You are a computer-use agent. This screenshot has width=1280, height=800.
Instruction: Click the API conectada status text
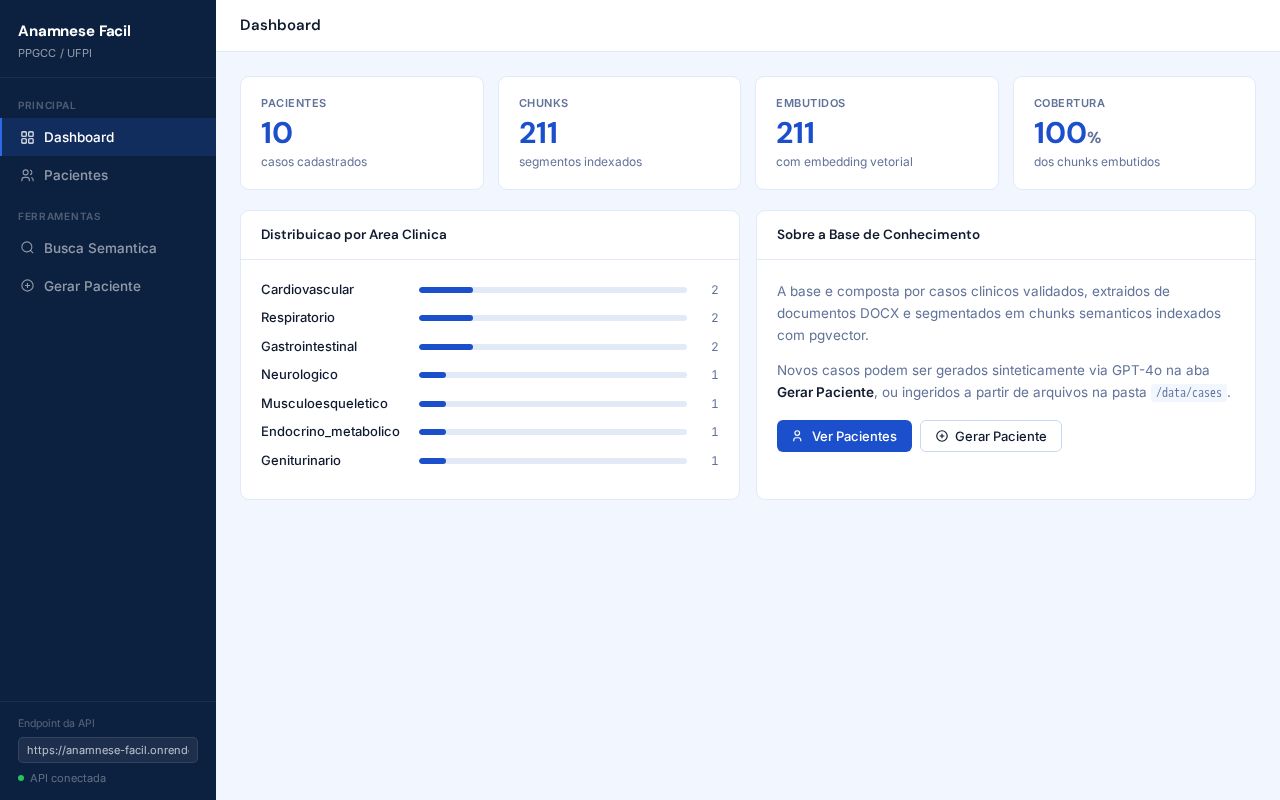click(68, 778)
